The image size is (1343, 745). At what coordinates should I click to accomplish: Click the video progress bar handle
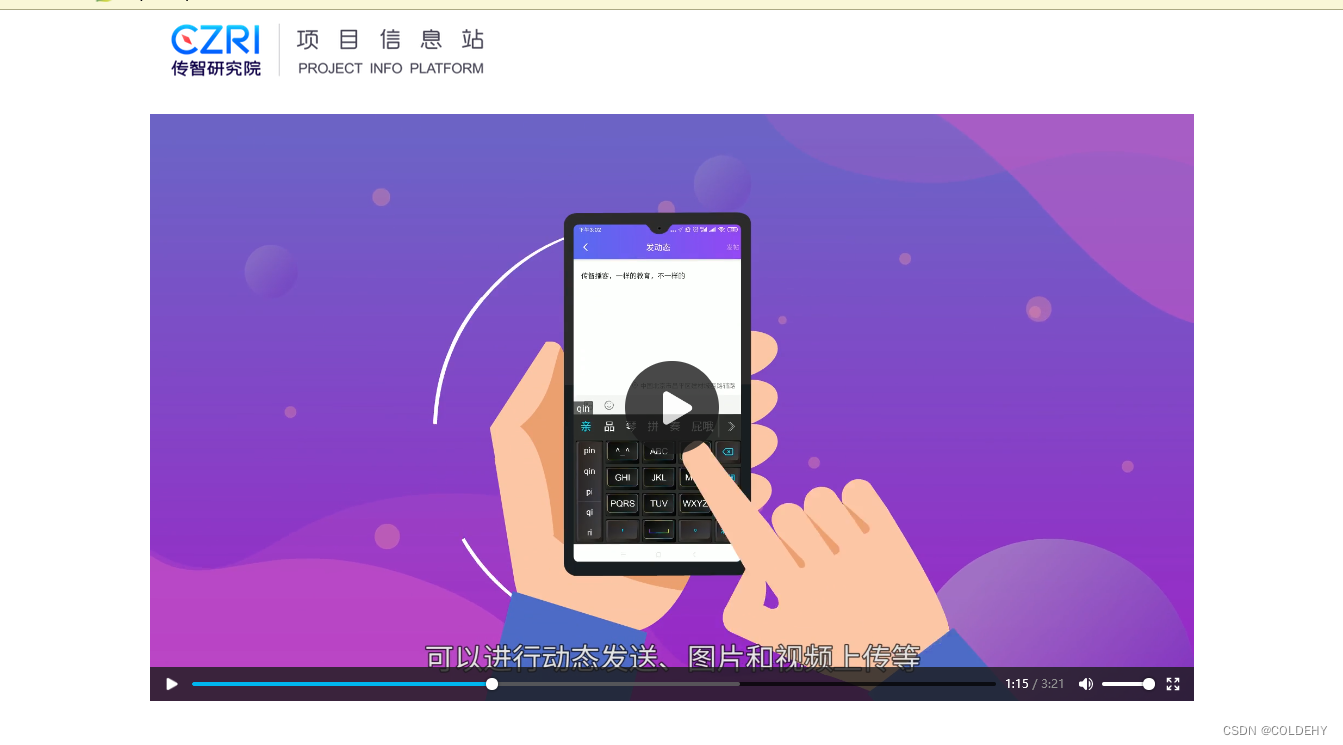pos(492,684)
